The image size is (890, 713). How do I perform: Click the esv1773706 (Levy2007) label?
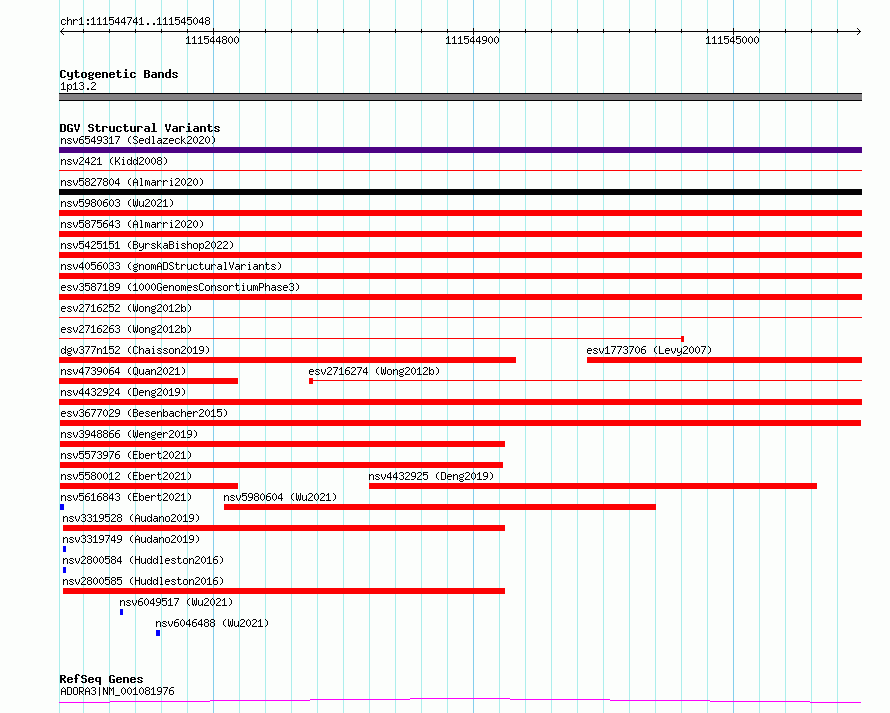pos(649,350)
